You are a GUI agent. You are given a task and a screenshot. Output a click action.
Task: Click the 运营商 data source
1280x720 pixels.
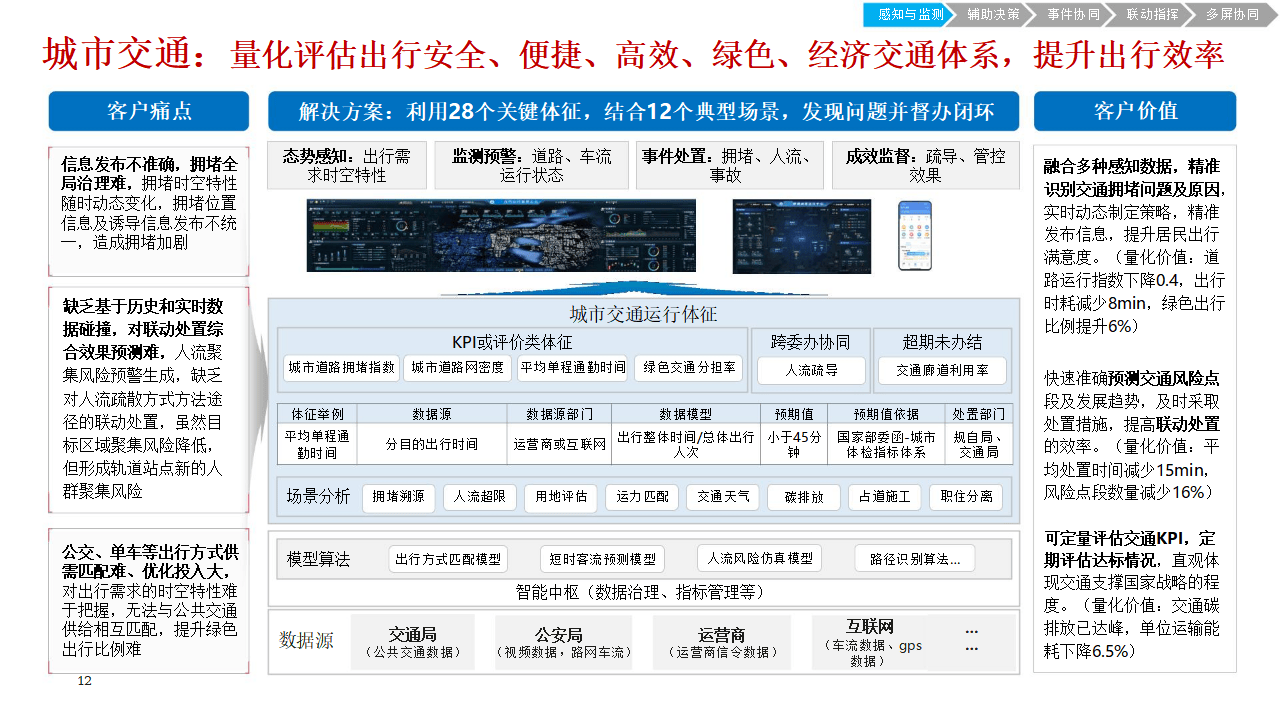point(722,642)
